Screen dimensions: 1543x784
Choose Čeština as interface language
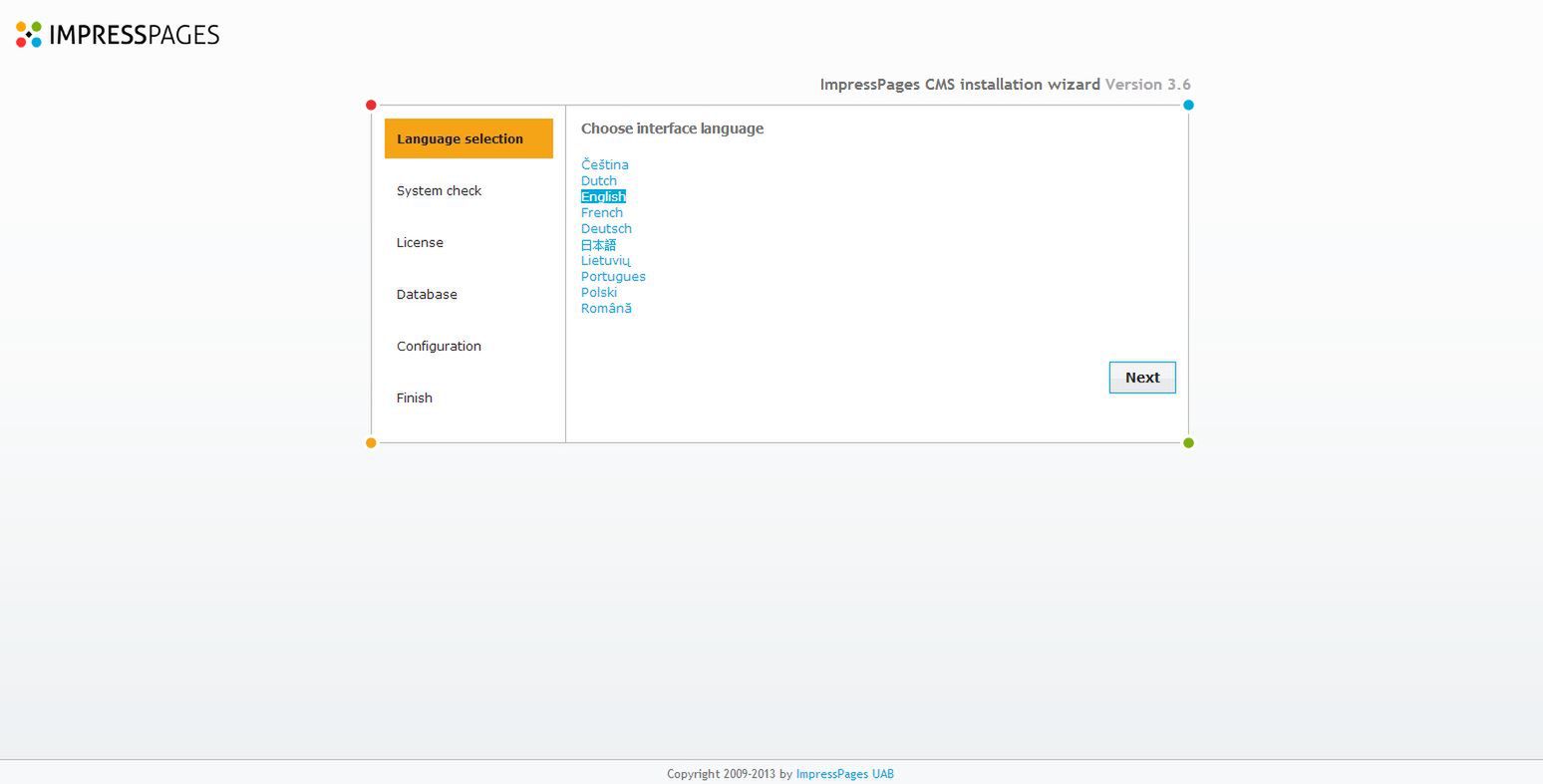(605, 164)
